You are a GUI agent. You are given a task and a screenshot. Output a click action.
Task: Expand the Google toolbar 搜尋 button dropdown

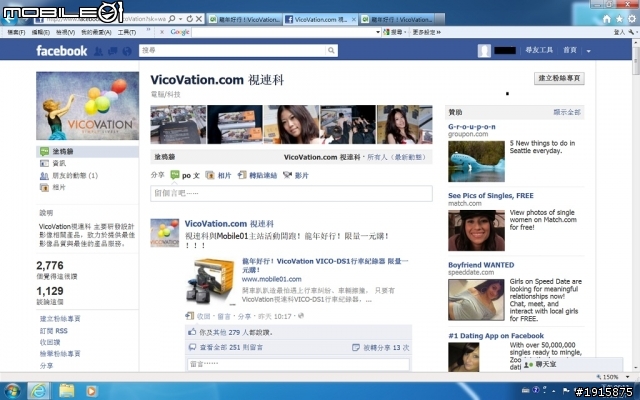coord(405,32)
